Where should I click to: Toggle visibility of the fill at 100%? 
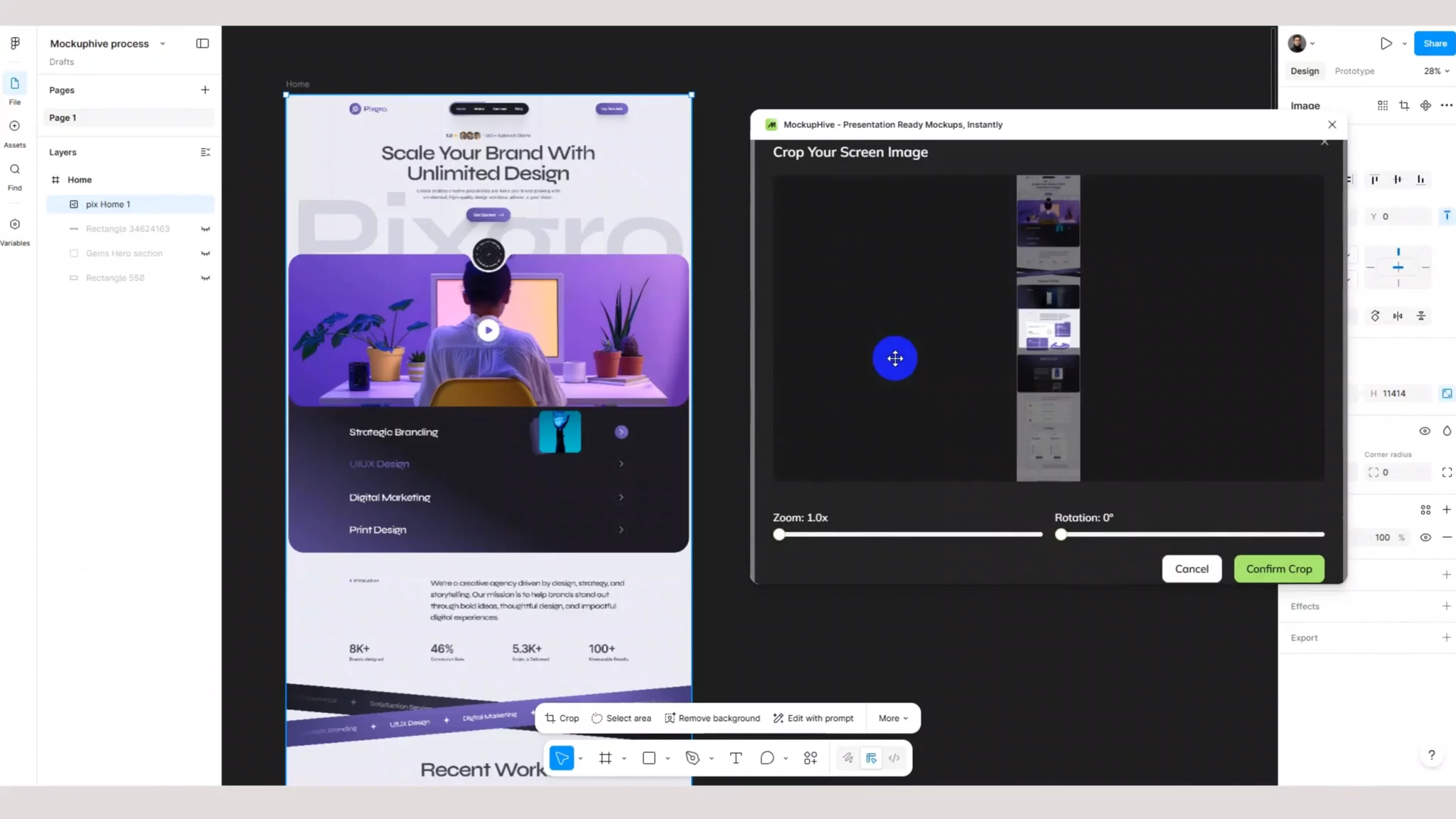pos(1425,537)
